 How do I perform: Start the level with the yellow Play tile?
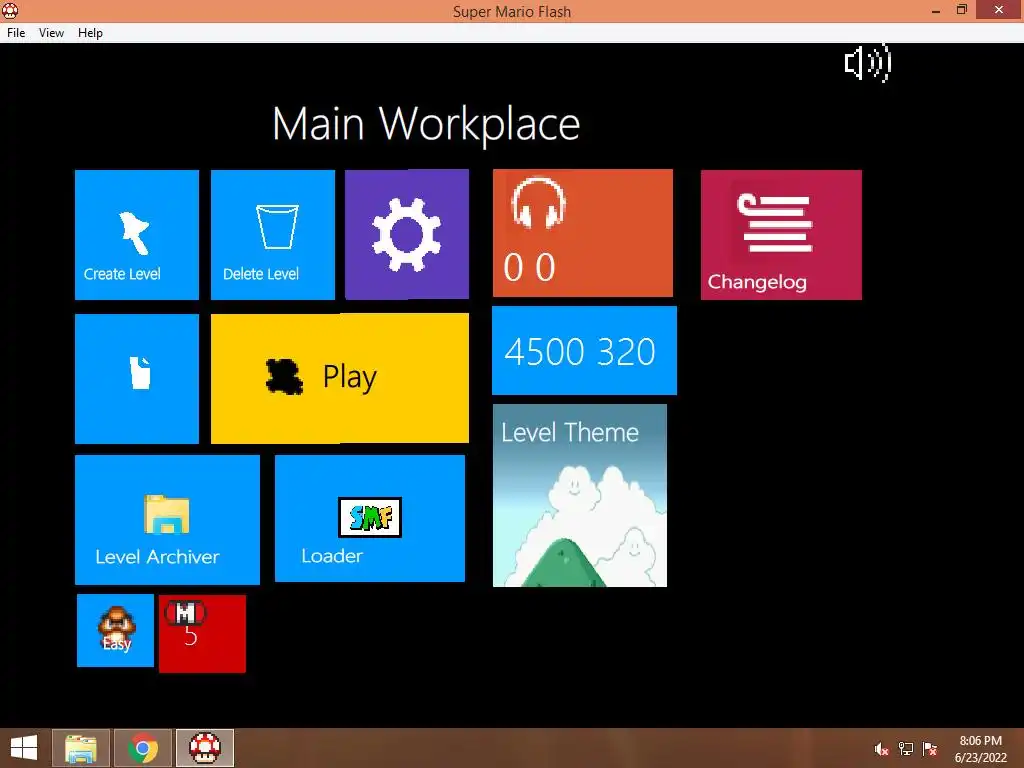pos(340,378)
